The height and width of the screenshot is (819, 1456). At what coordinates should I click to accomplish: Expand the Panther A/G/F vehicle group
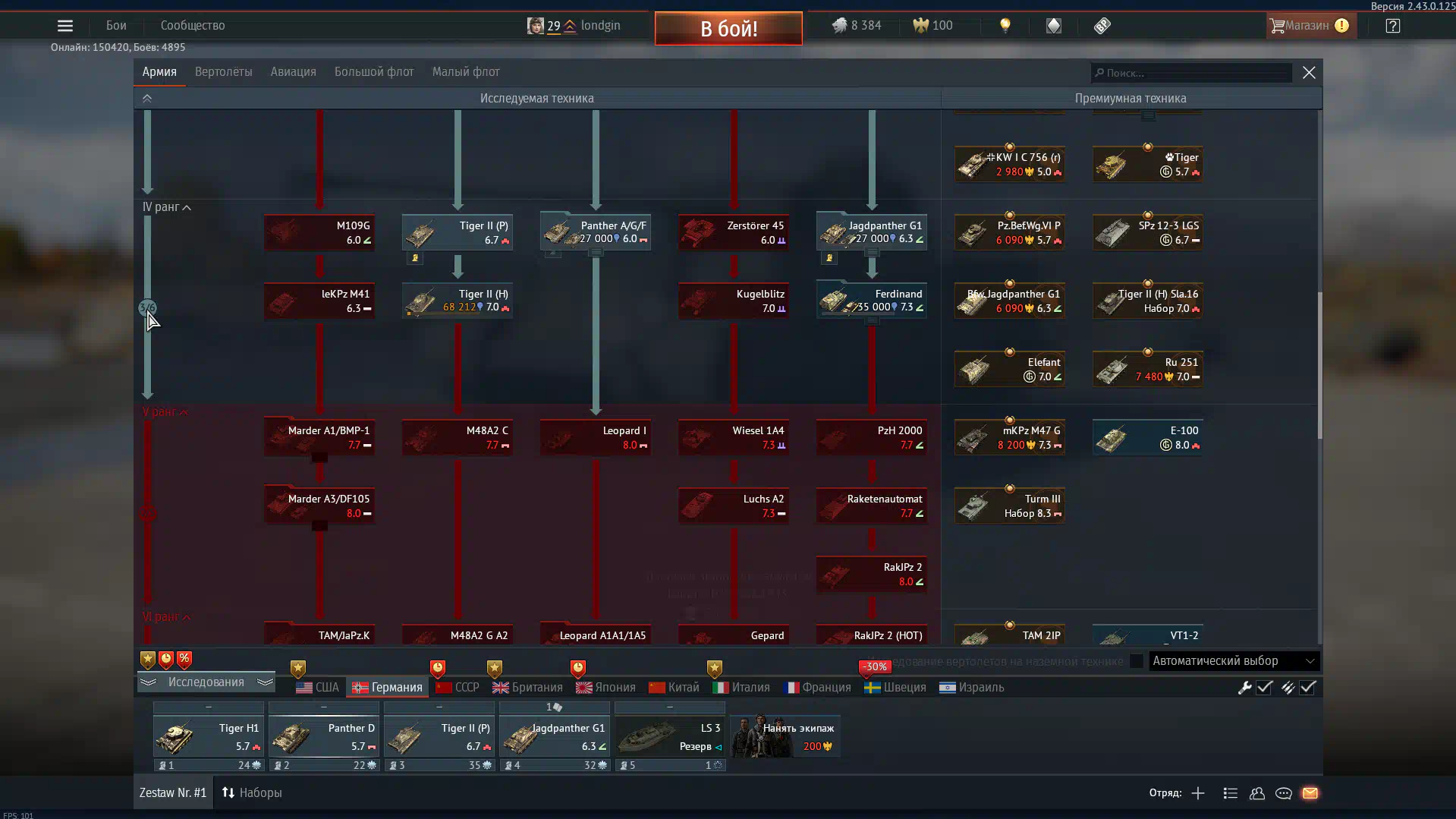tap(596, 252)
